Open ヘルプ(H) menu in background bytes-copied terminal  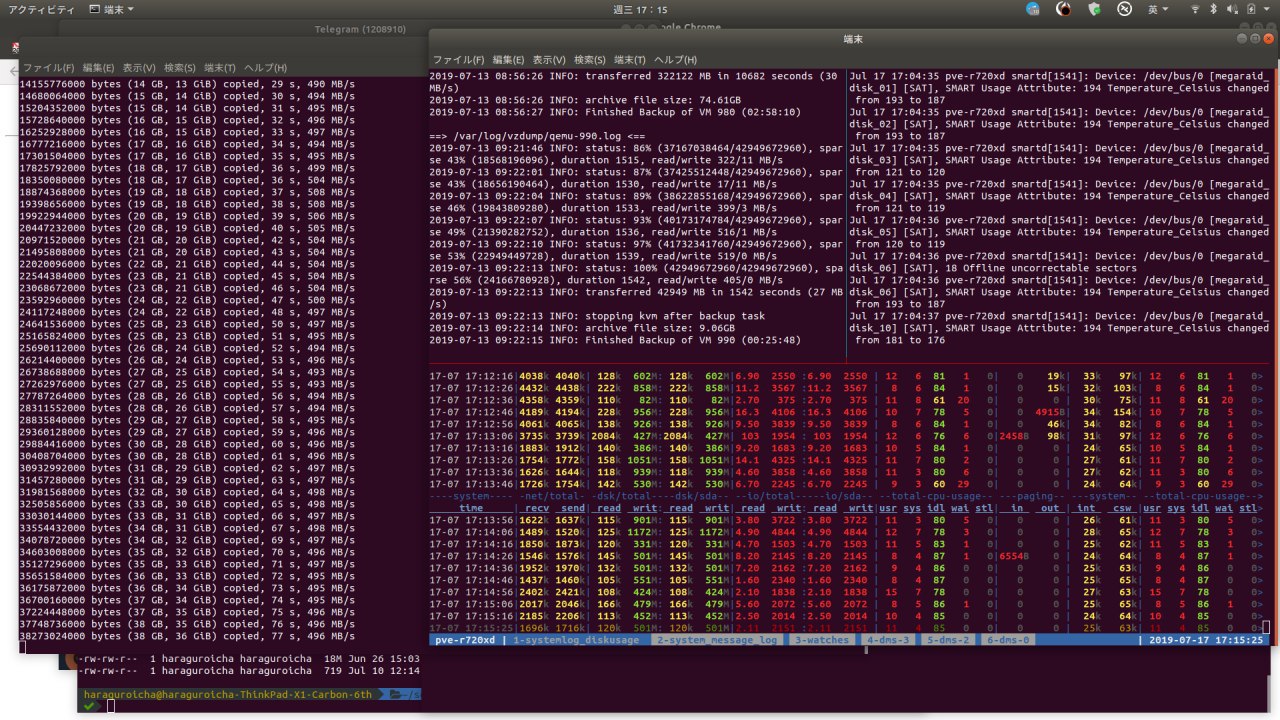tap(265, 67)
